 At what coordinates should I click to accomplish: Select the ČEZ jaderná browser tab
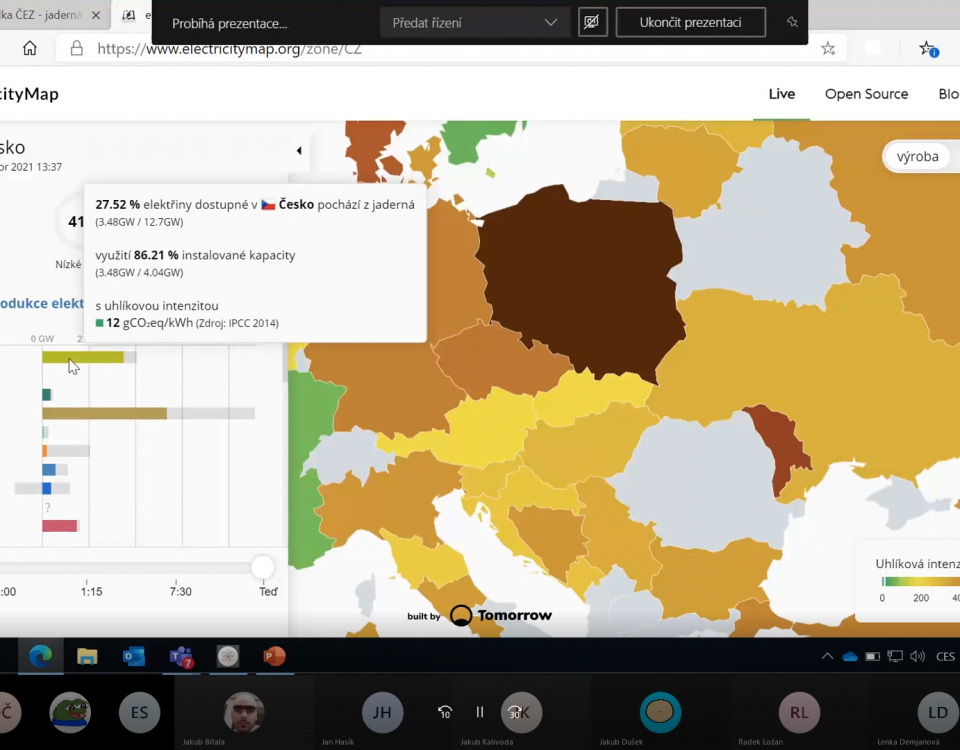(42, 15)
